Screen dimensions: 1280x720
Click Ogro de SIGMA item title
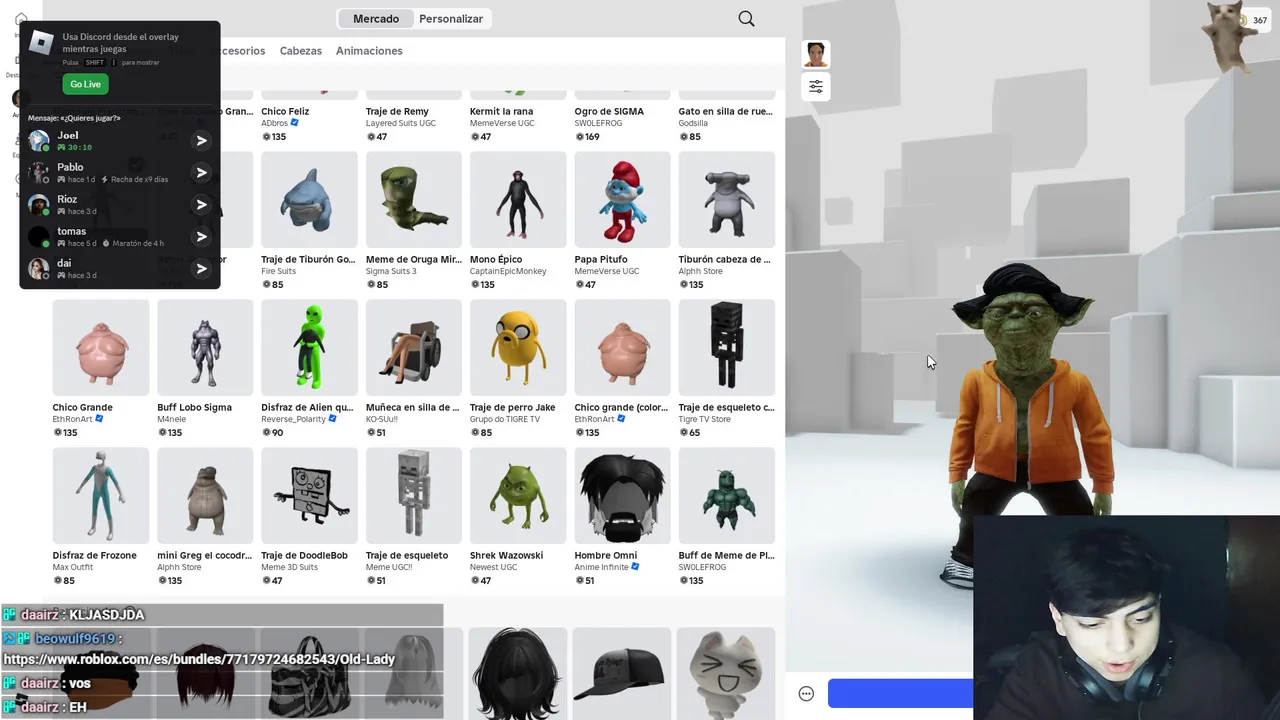pos(609,111)
